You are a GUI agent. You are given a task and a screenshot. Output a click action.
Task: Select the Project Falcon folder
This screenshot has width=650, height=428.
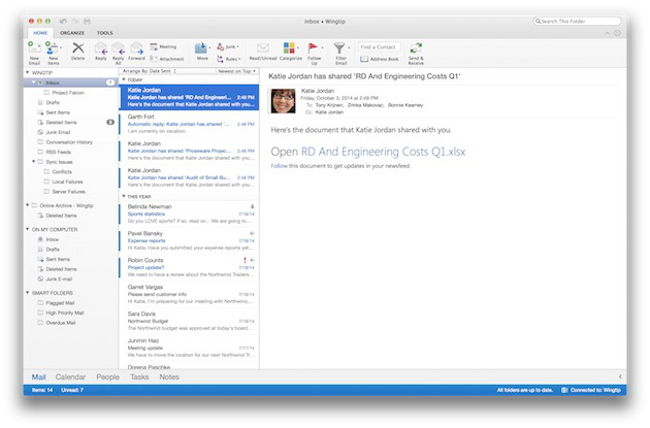coord(70,92)
